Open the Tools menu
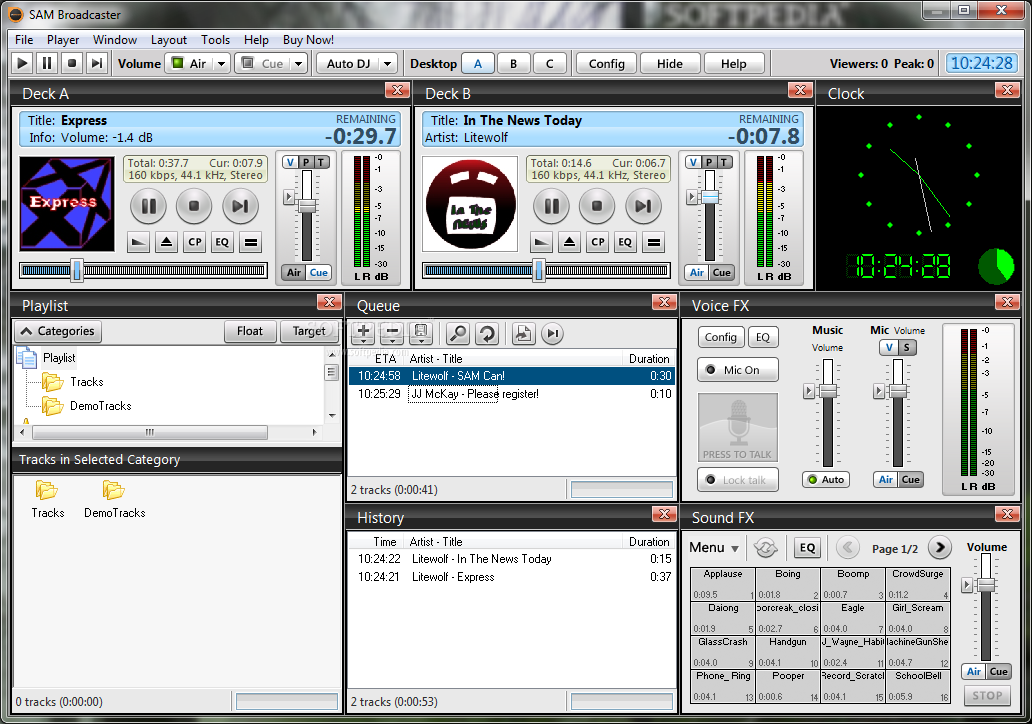1032x724 pixels. click(x=215, y=40)
